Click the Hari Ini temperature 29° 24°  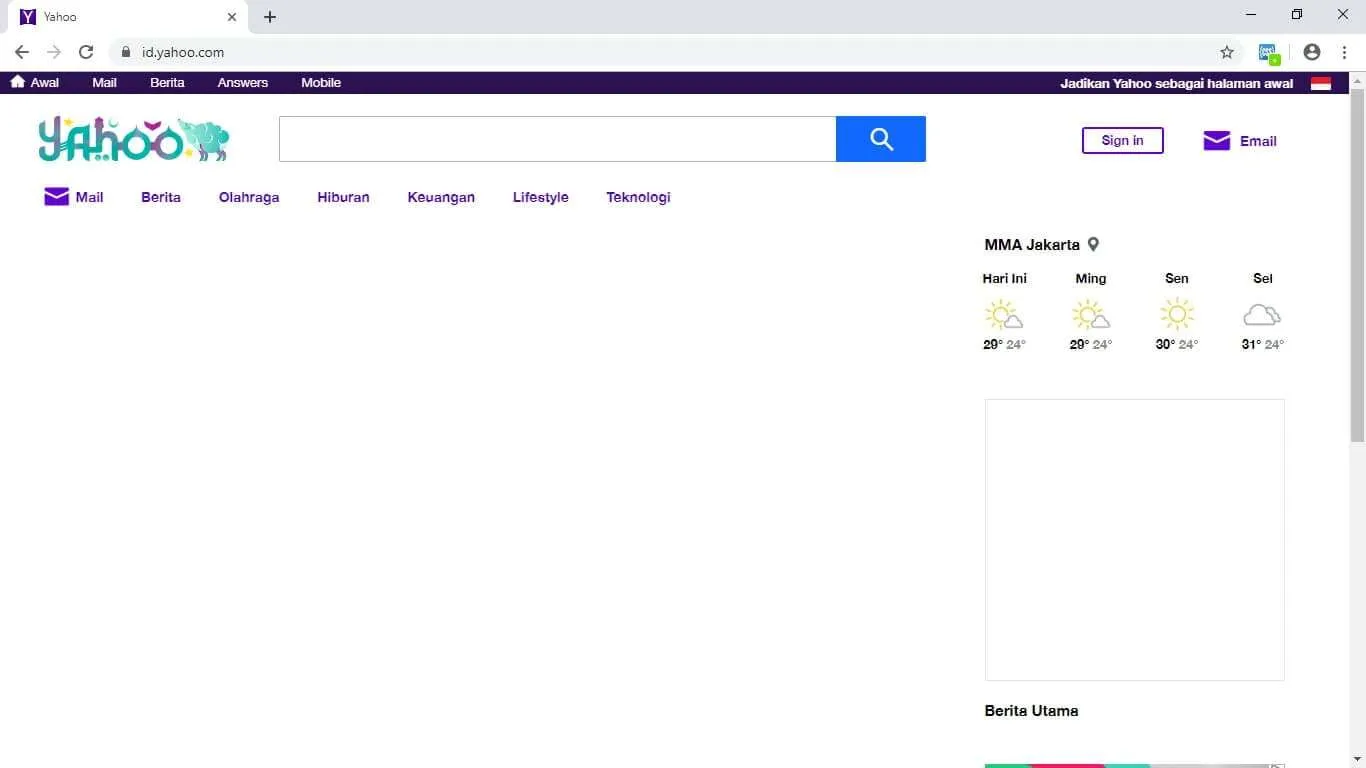[x=1004, y=344]
